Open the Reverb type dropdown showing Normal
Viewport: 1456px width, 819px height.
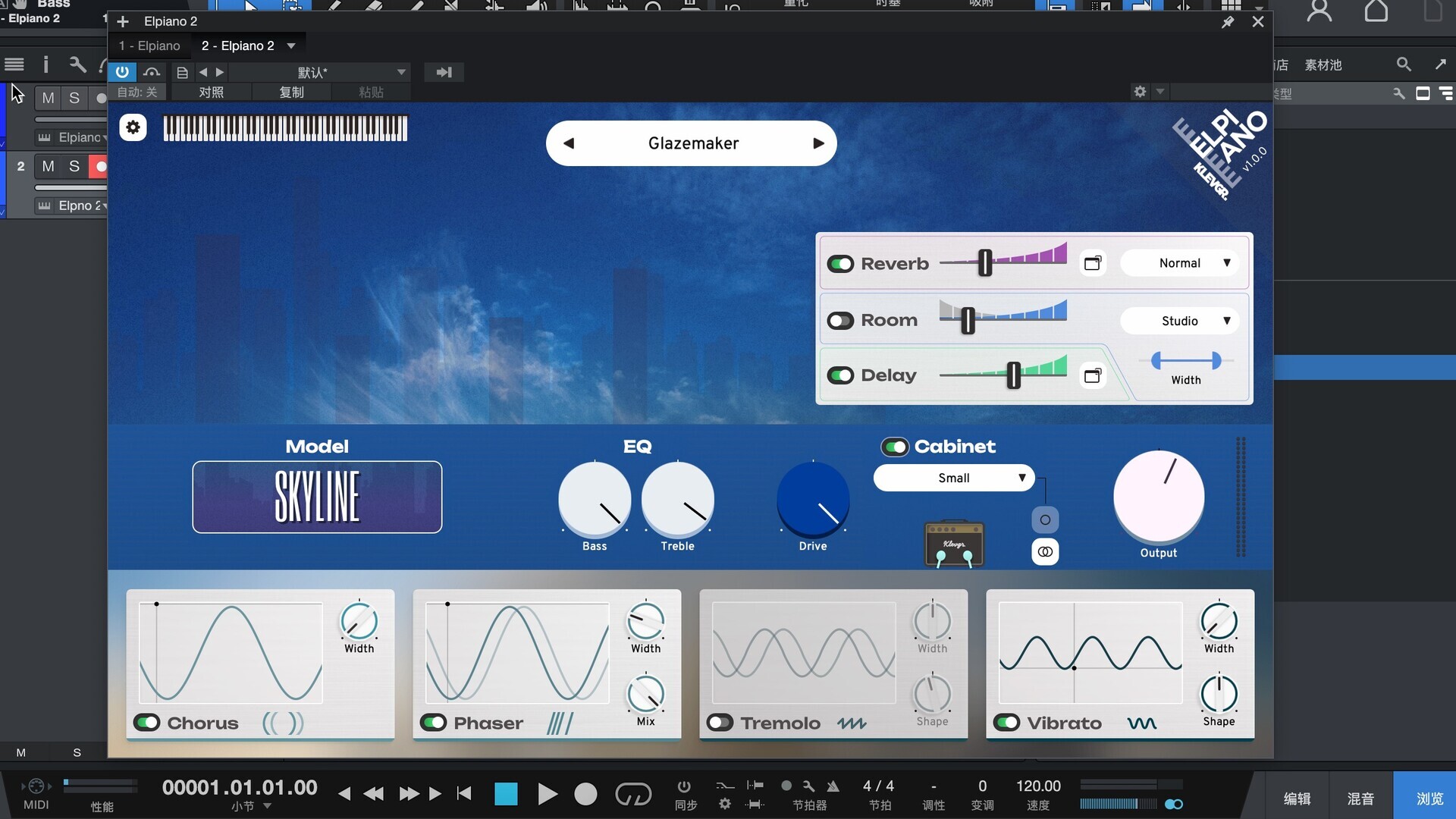click(x=1179, y=263)
